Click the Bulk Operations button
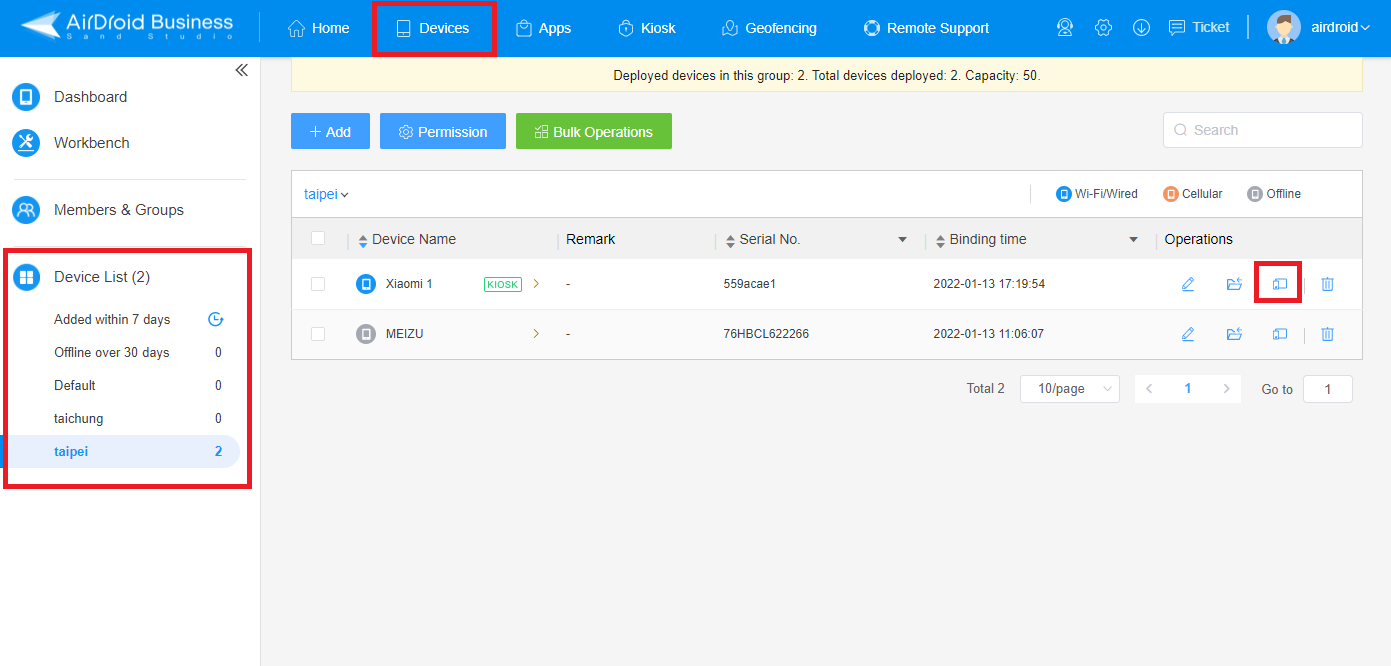The width and height of the screenshot is (1391, 666). tap(594, 131)
